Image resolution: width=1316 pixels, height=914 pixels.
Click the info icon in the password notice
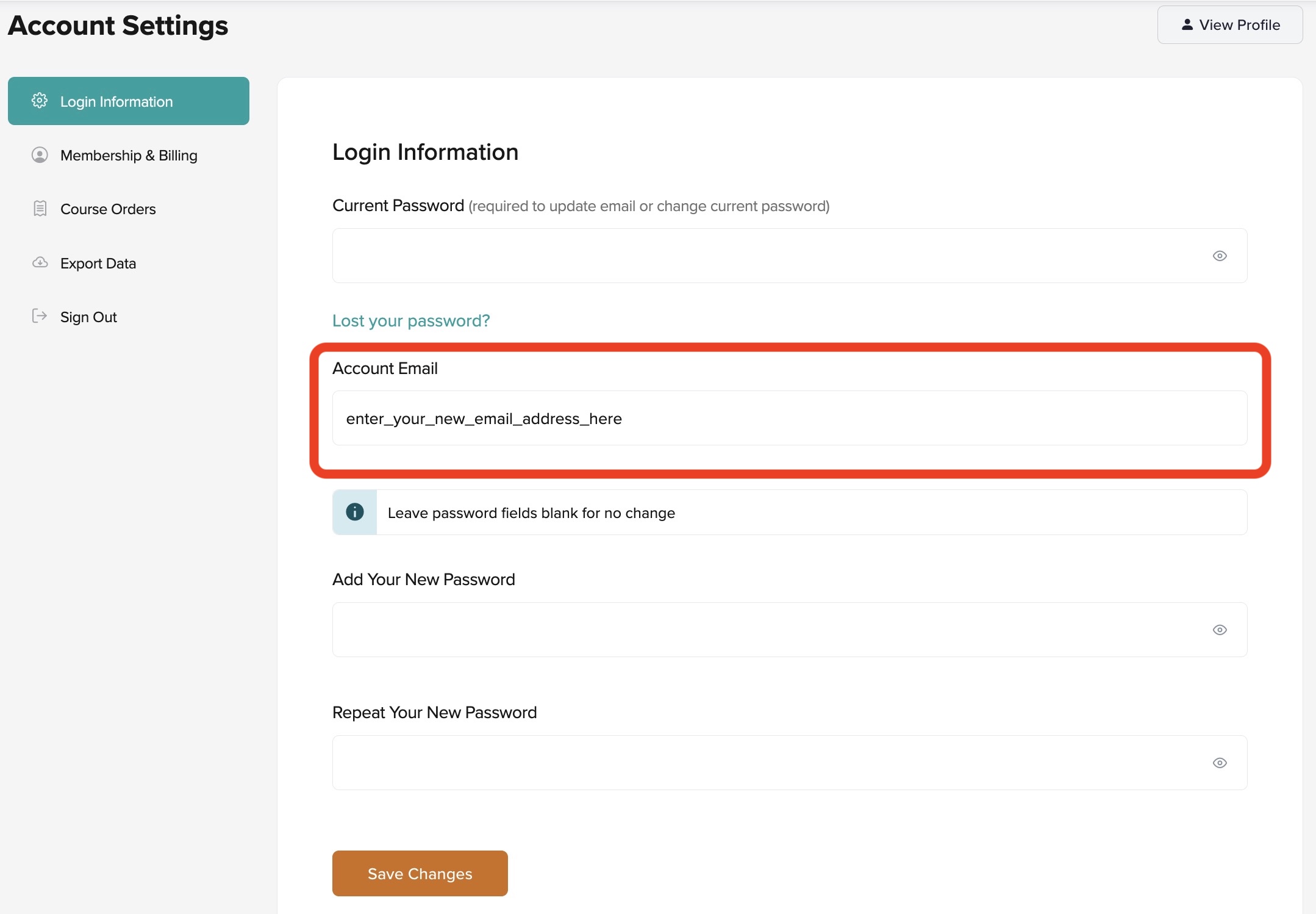tap(355, 512)
